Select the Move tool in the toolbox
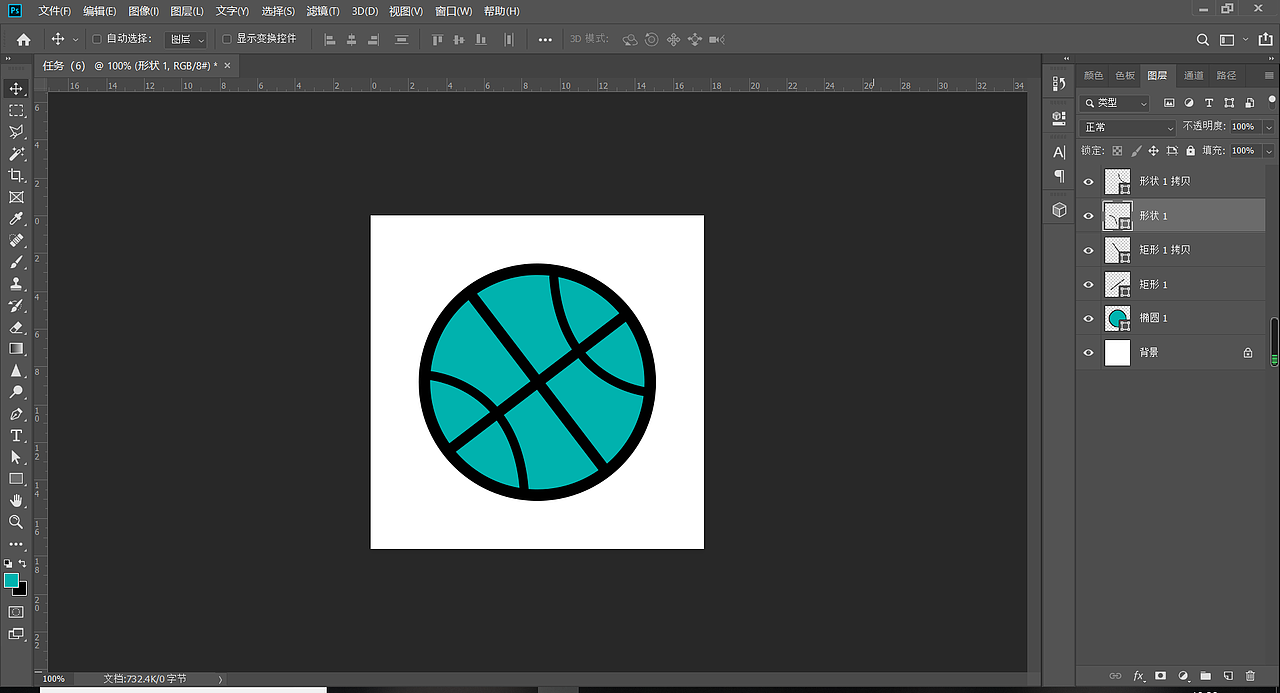1280x693 pixels. click(x=16, y=89)
